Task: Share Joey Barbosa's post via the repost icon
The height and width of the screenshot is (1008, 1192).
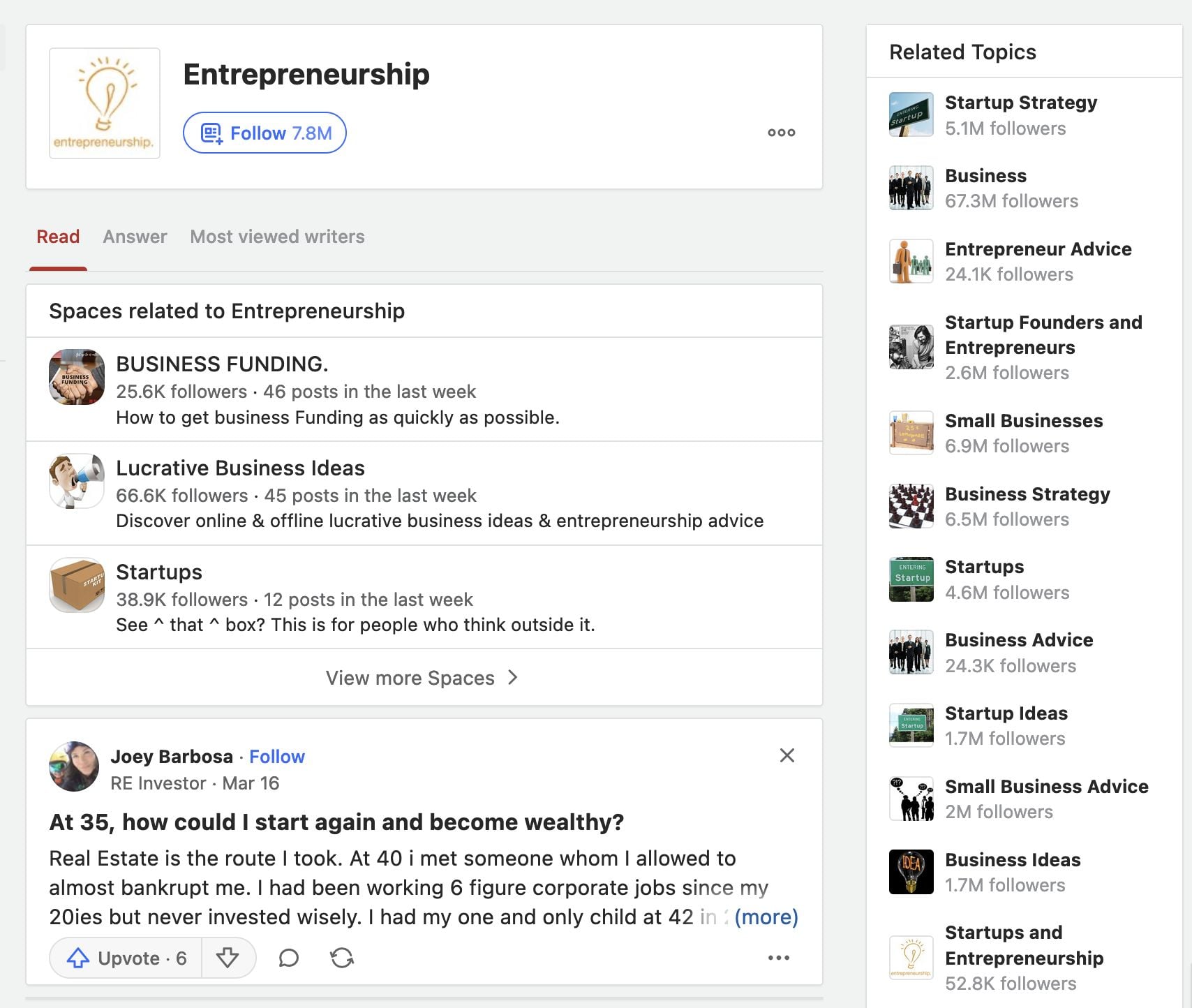Action: [341, 958]
